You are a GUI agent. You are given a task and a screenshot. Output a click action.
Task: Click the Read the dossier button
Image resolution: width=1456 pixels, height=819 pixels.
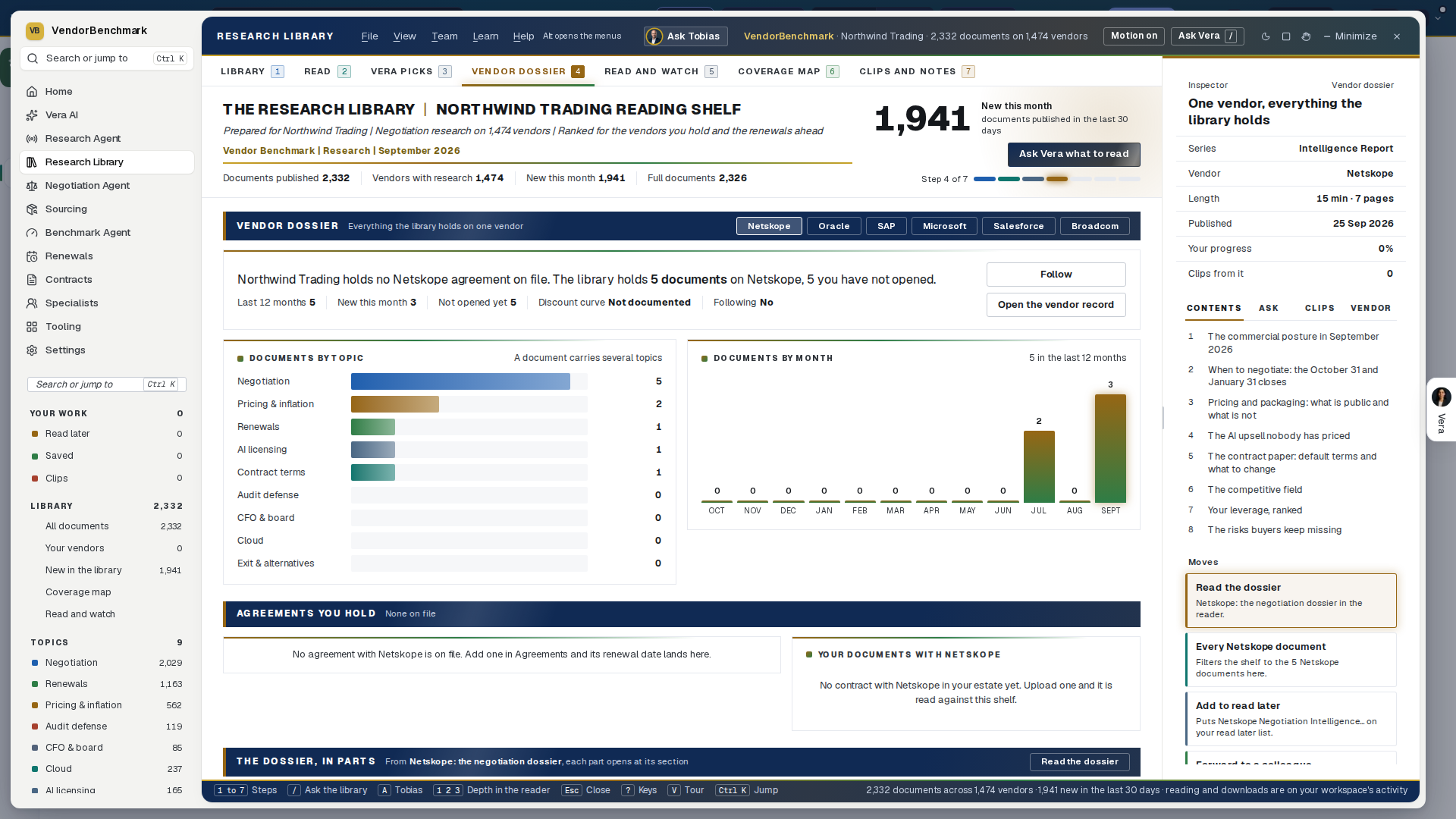[1079, 761]
